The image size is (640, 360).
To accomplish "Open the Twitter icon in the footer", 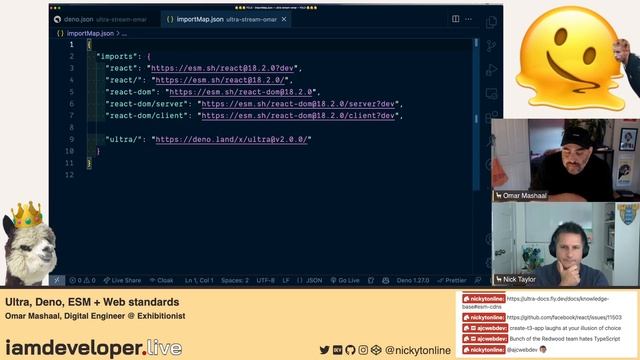I will (x=324, y=350).
